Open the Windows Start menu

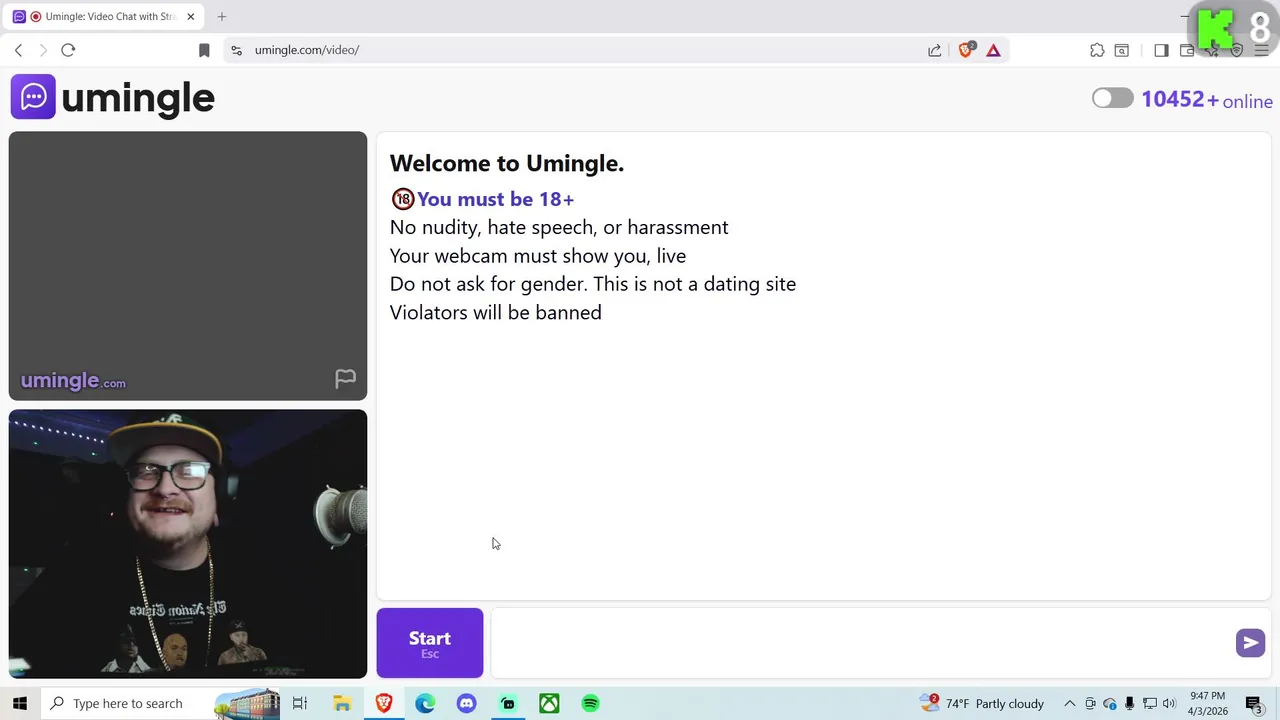click(x=20, y=703)
